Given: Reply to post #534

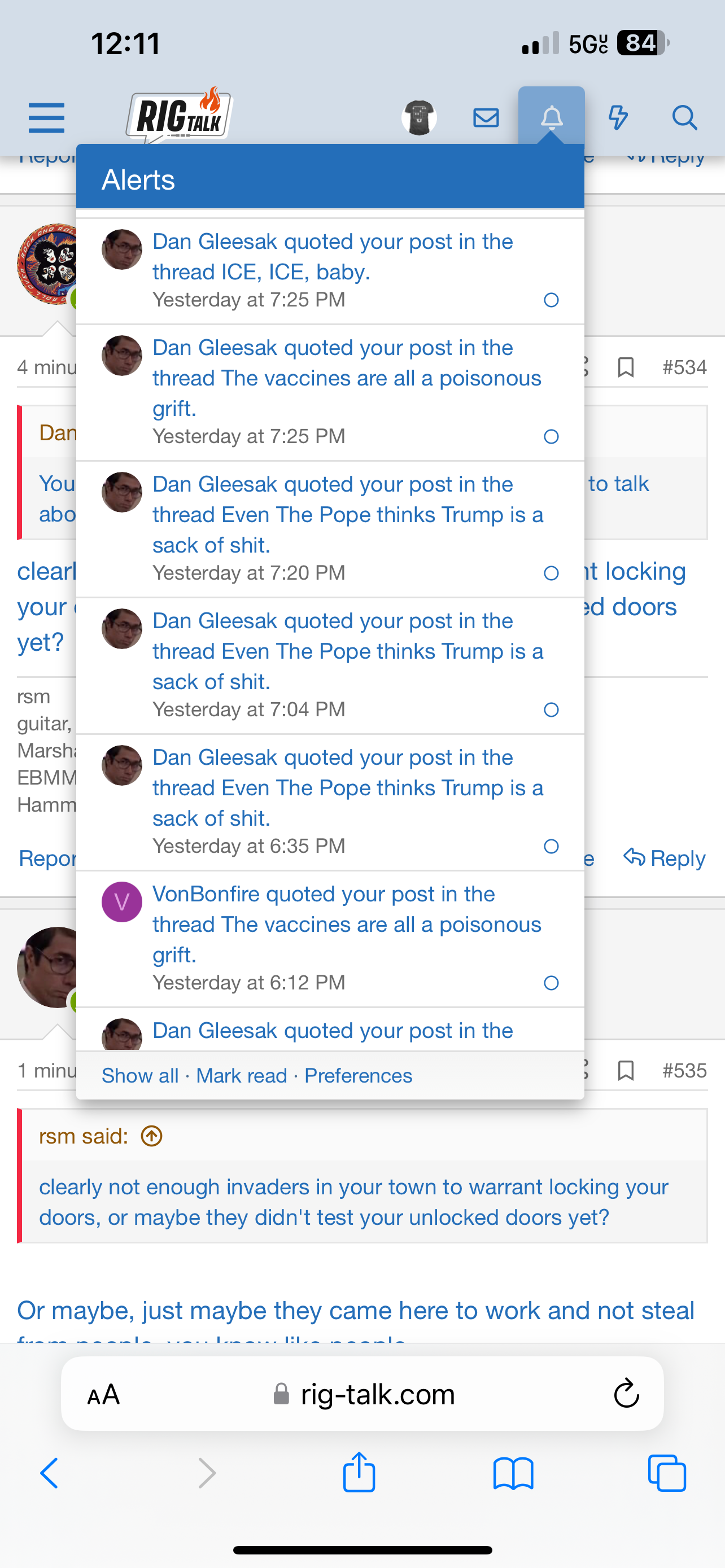Looking at the screenshot, I should 665,859.
